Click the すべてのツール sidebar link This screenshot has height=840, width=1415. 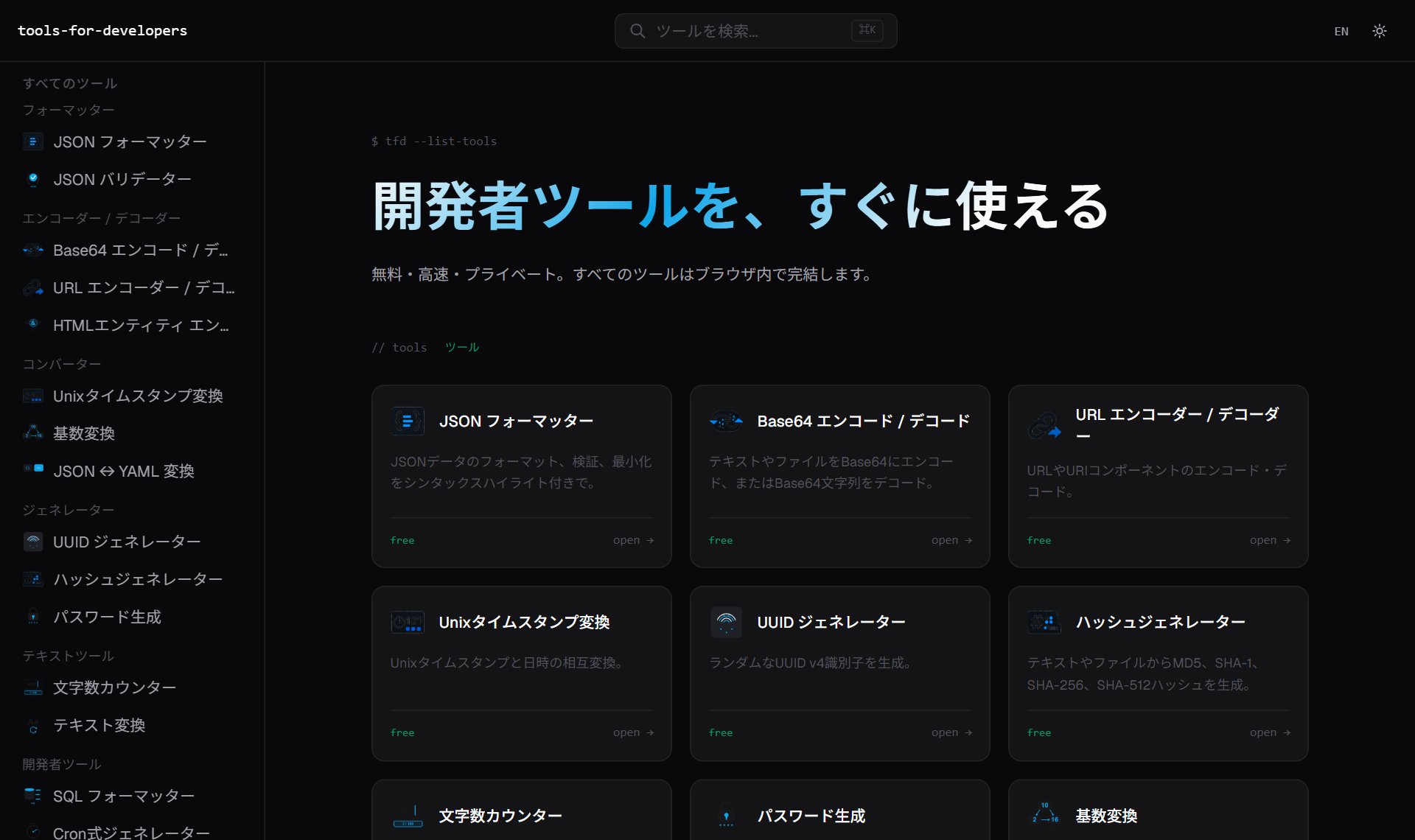(x=70, y=83)
